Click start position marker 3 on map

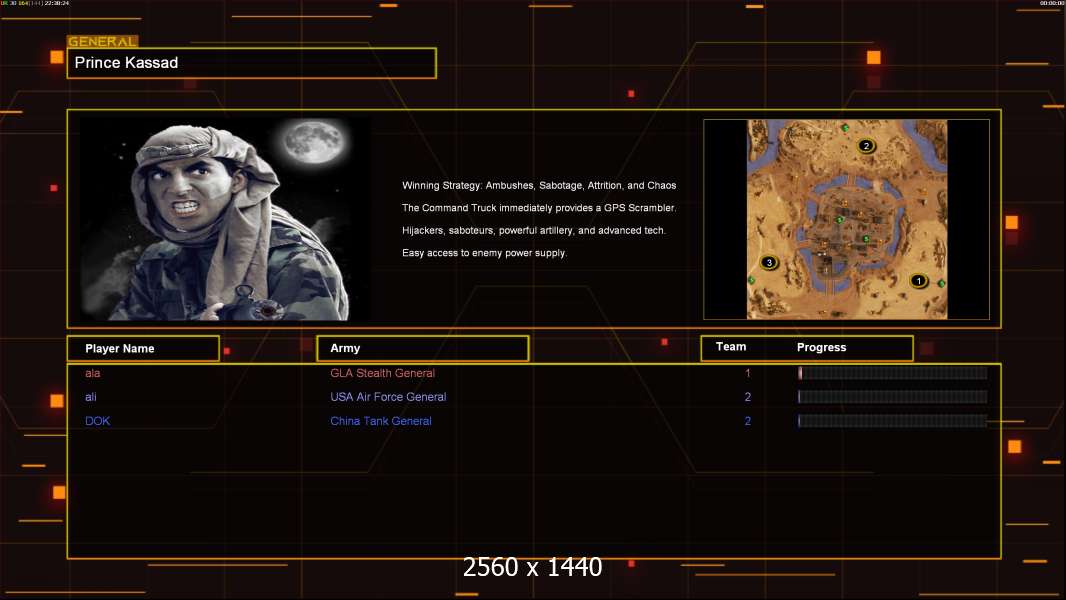click(769, 262)
